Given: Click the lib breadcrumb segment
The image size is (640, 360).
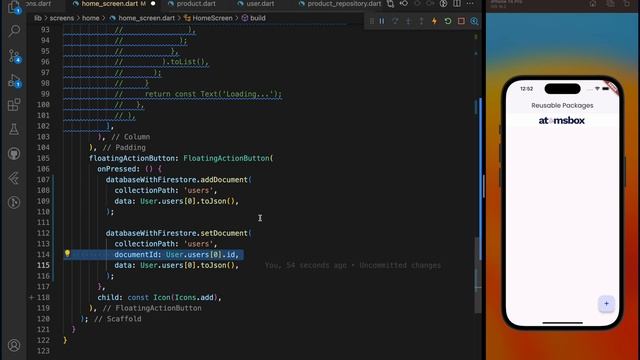Looking at the screenshot, I should [38, 18].
